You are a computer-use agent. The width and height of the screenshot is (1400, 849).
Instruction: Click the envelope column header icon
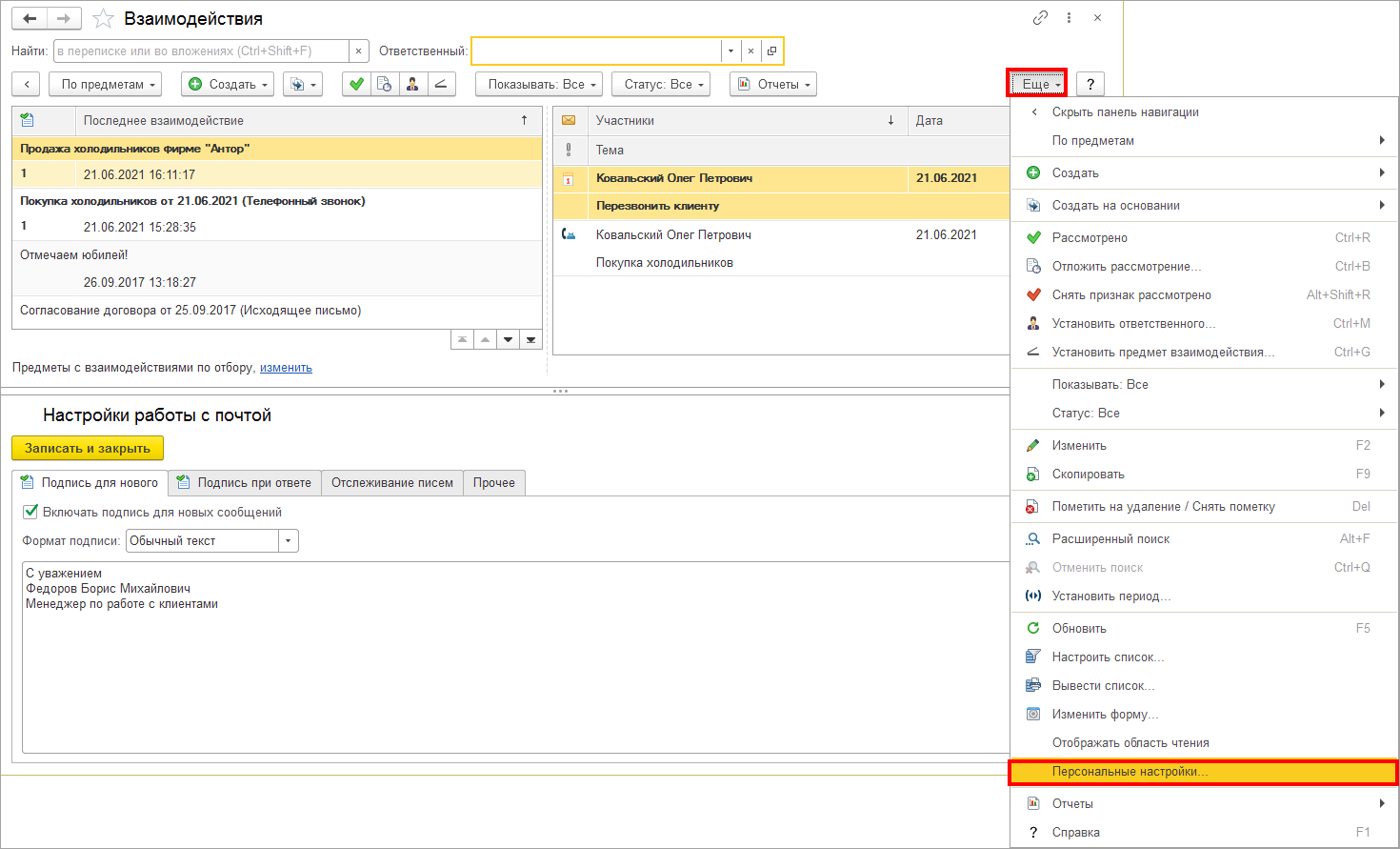pos(569,121)
